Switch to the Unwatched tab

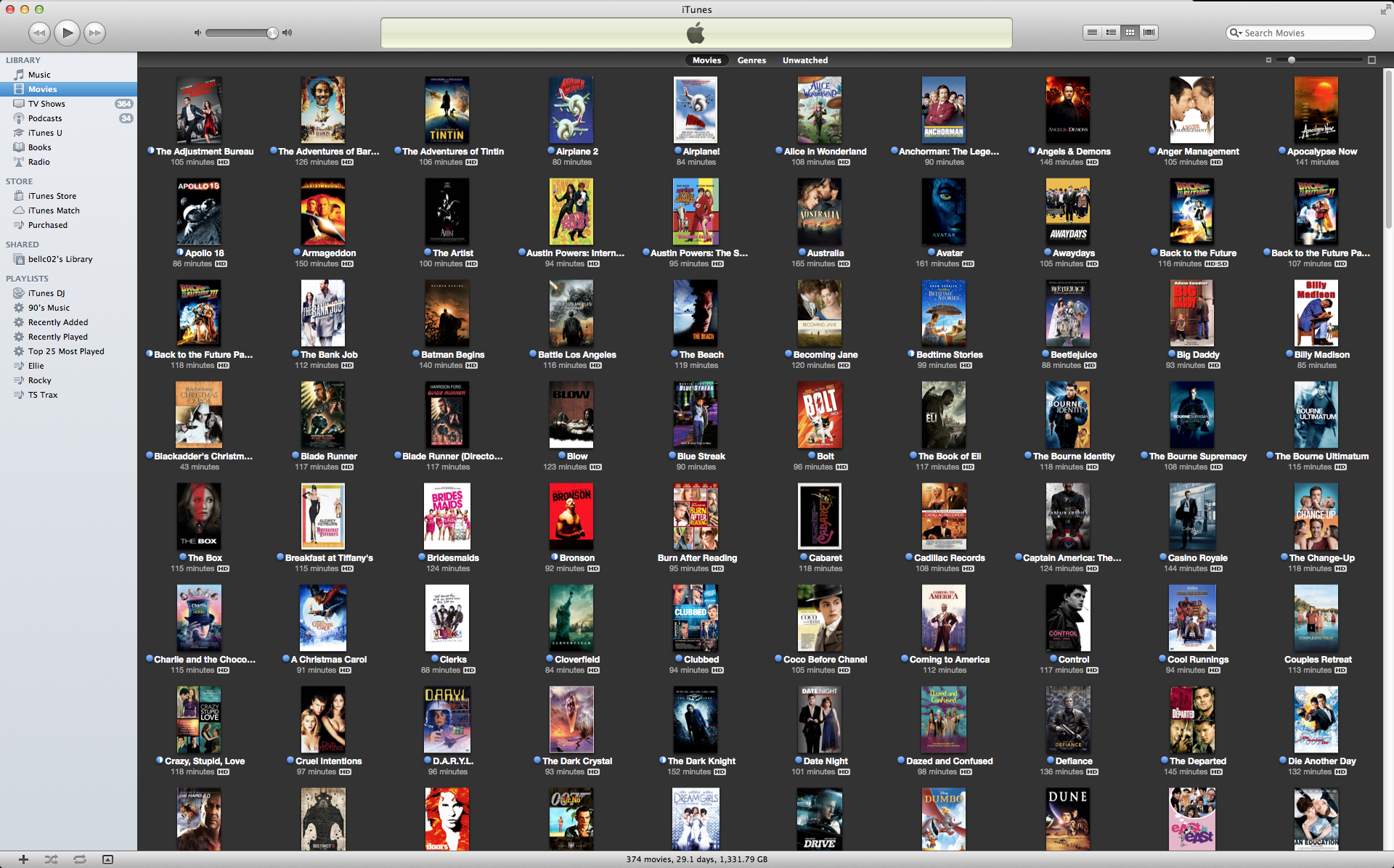[x=804, y=60]
